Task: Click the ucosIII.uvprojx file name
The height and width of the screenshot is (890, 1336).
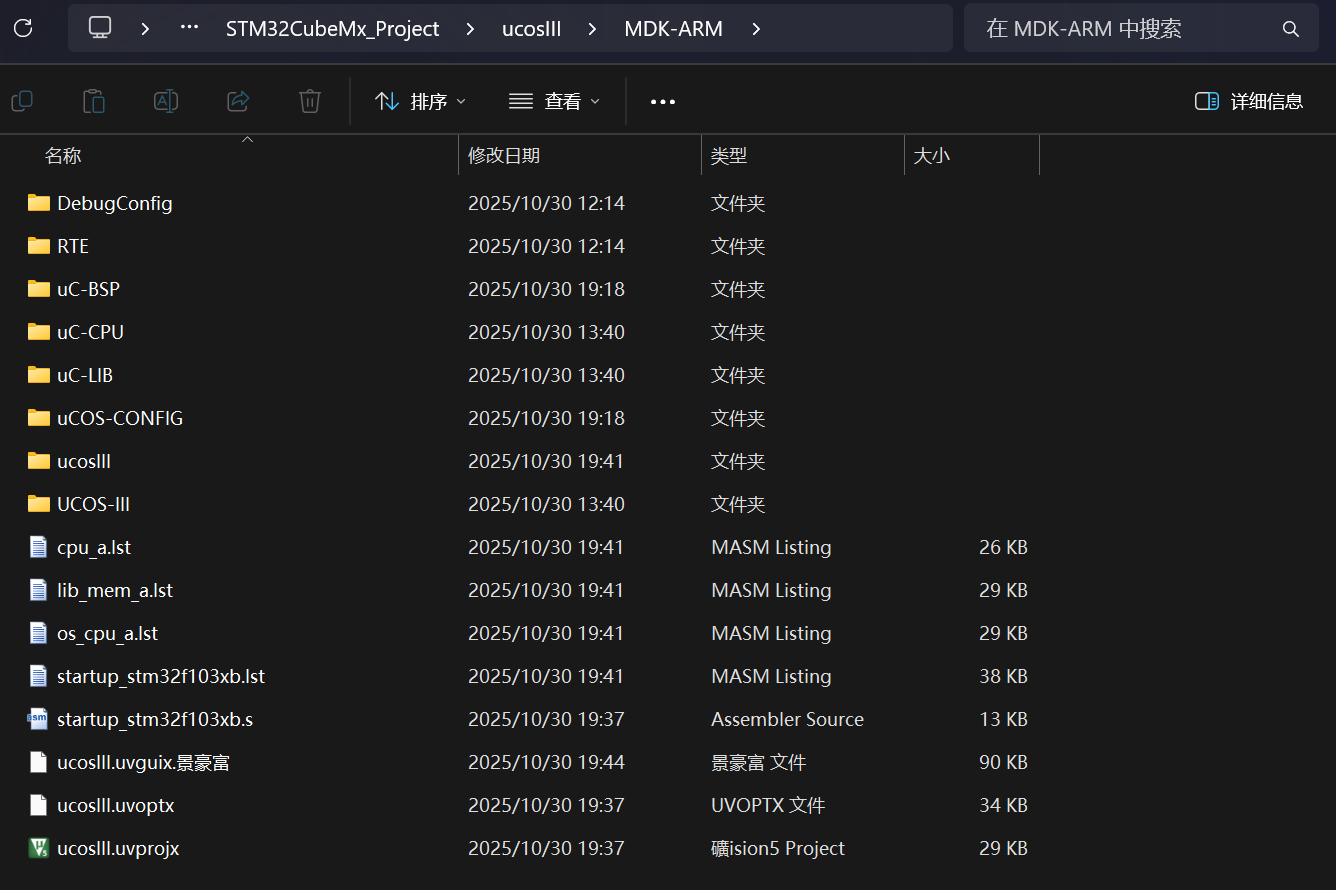Action: tap(118, 848)
